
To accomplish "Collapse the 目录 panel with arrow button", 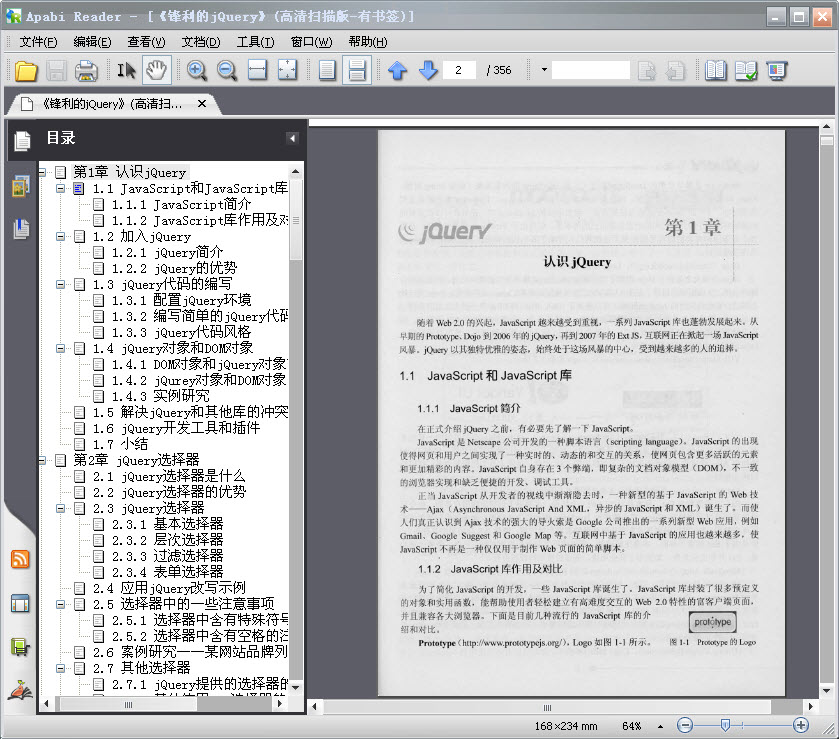I will 292,139.
